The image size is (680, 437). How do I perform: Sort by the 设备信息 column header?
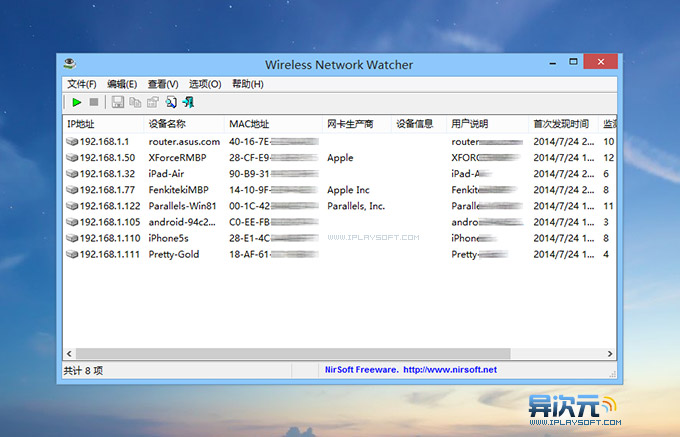click(419, 124)
